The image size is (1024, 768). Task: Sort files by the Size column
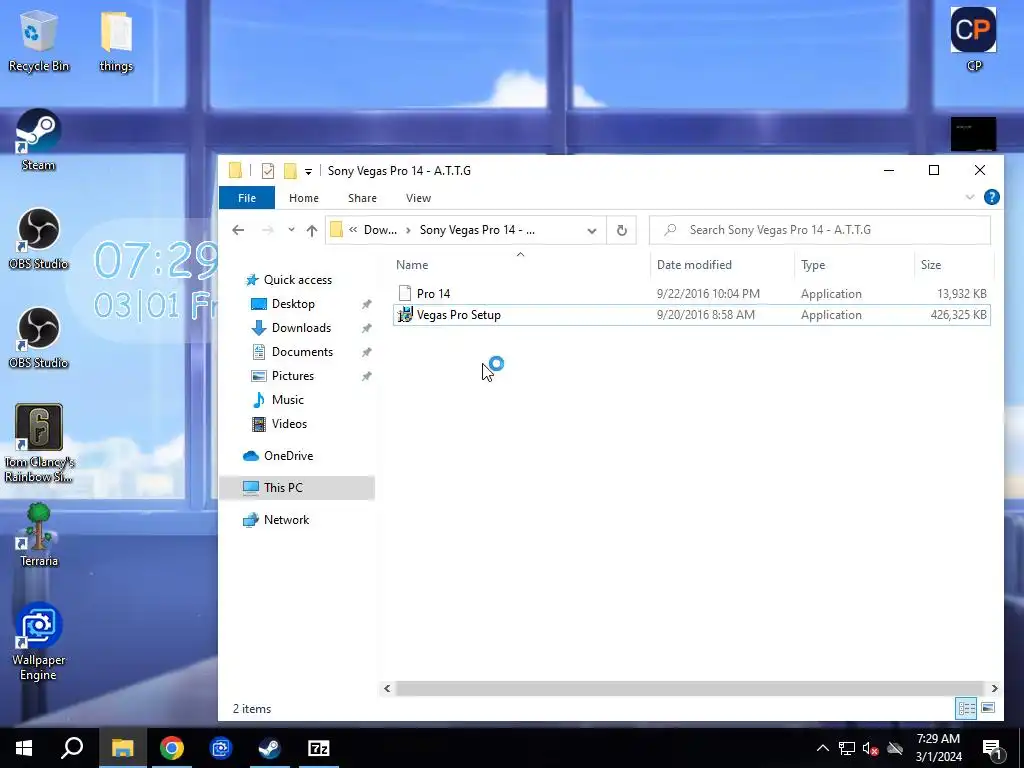click(x=953, y=264)
